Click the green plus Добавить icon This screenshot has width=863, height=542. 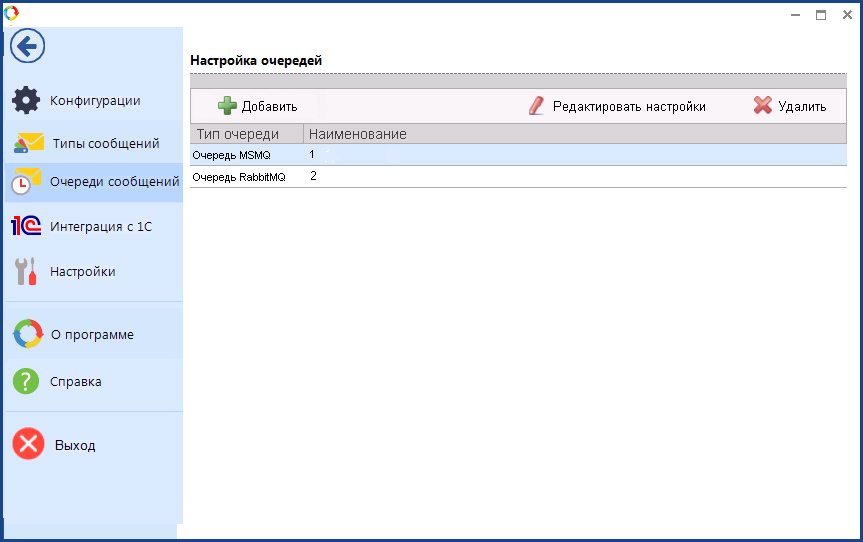(x=227, y=106)
